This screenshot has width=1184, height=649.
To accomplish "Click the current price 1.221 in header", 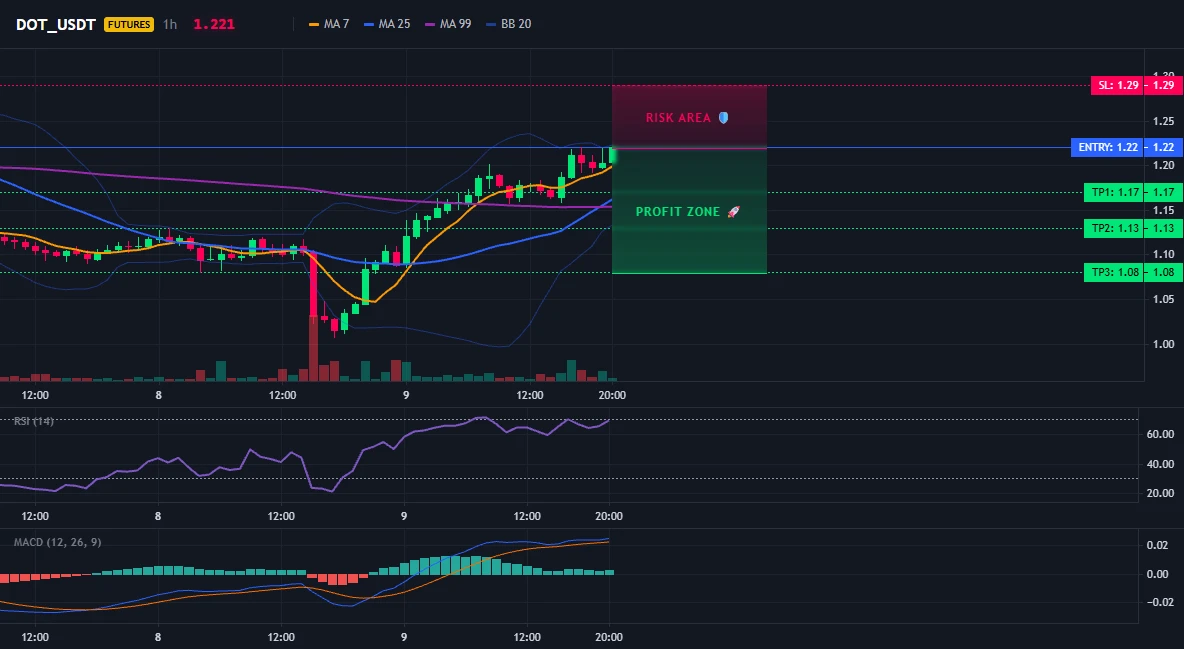I will coord(214,24).
